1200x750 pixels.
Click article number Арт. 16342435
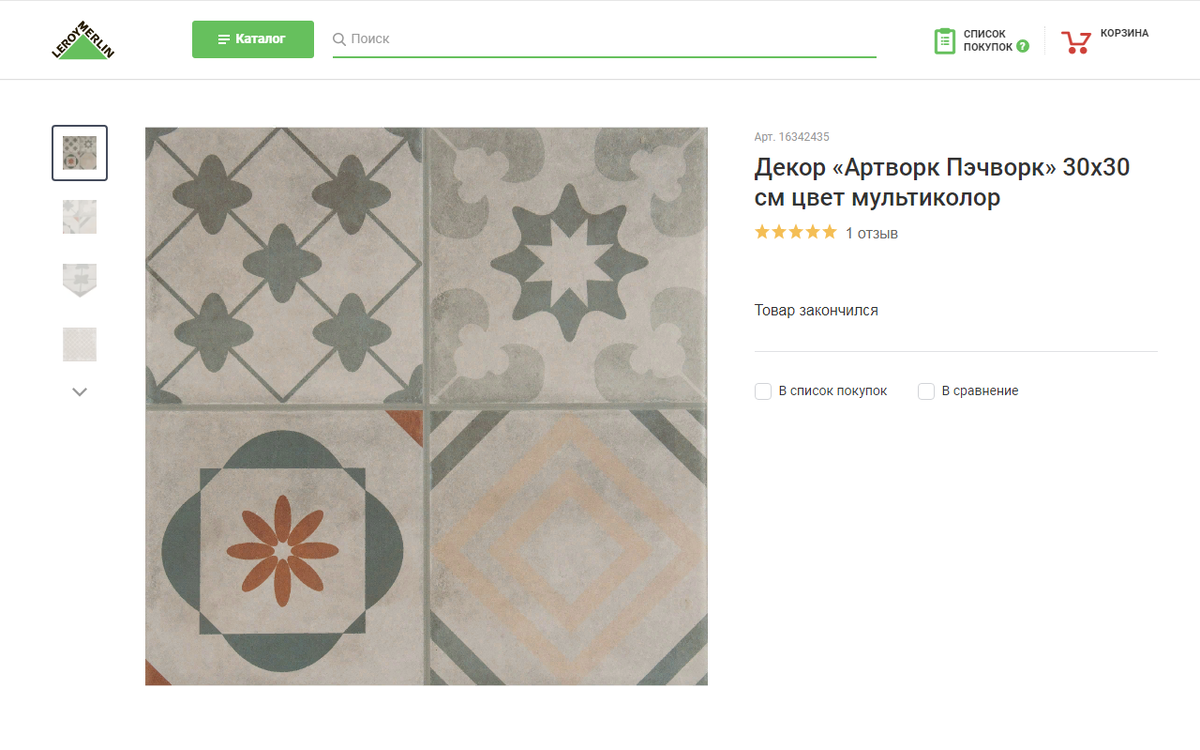(792, 137)
